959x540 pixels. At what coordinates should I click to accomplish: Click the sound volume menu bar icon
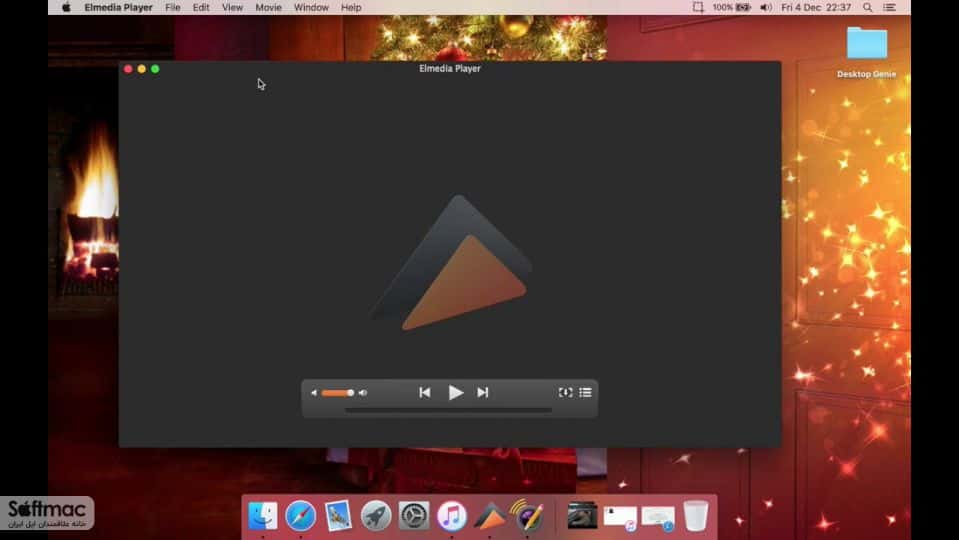click(765, 7)
